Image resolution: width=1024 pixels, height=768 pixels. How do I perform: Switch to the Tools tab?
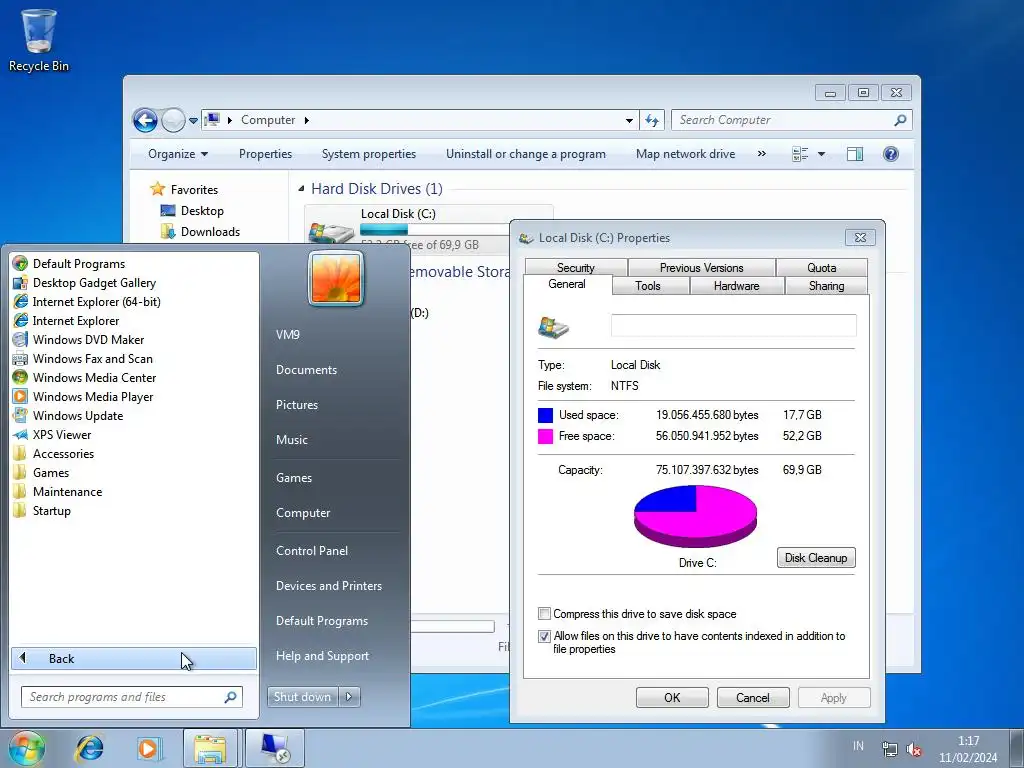648,285
